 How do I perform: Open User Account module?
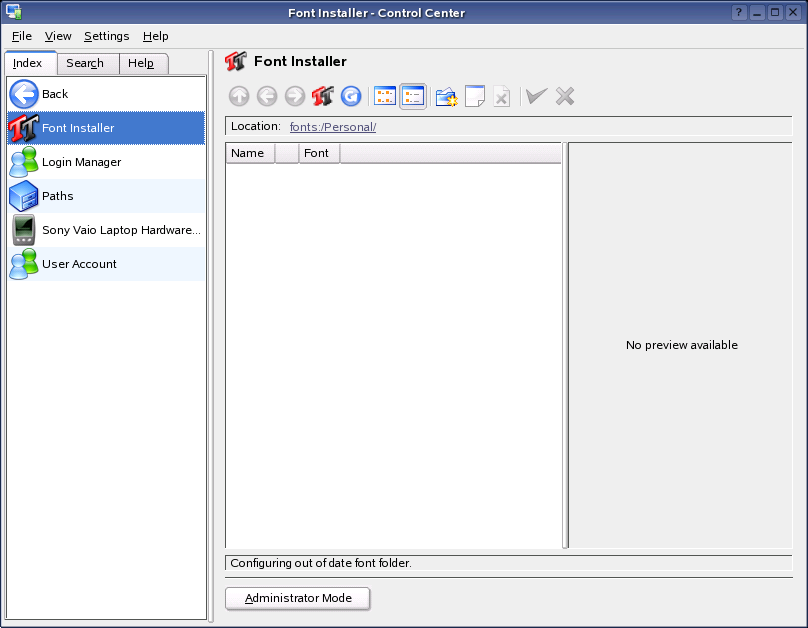[107, 264]
